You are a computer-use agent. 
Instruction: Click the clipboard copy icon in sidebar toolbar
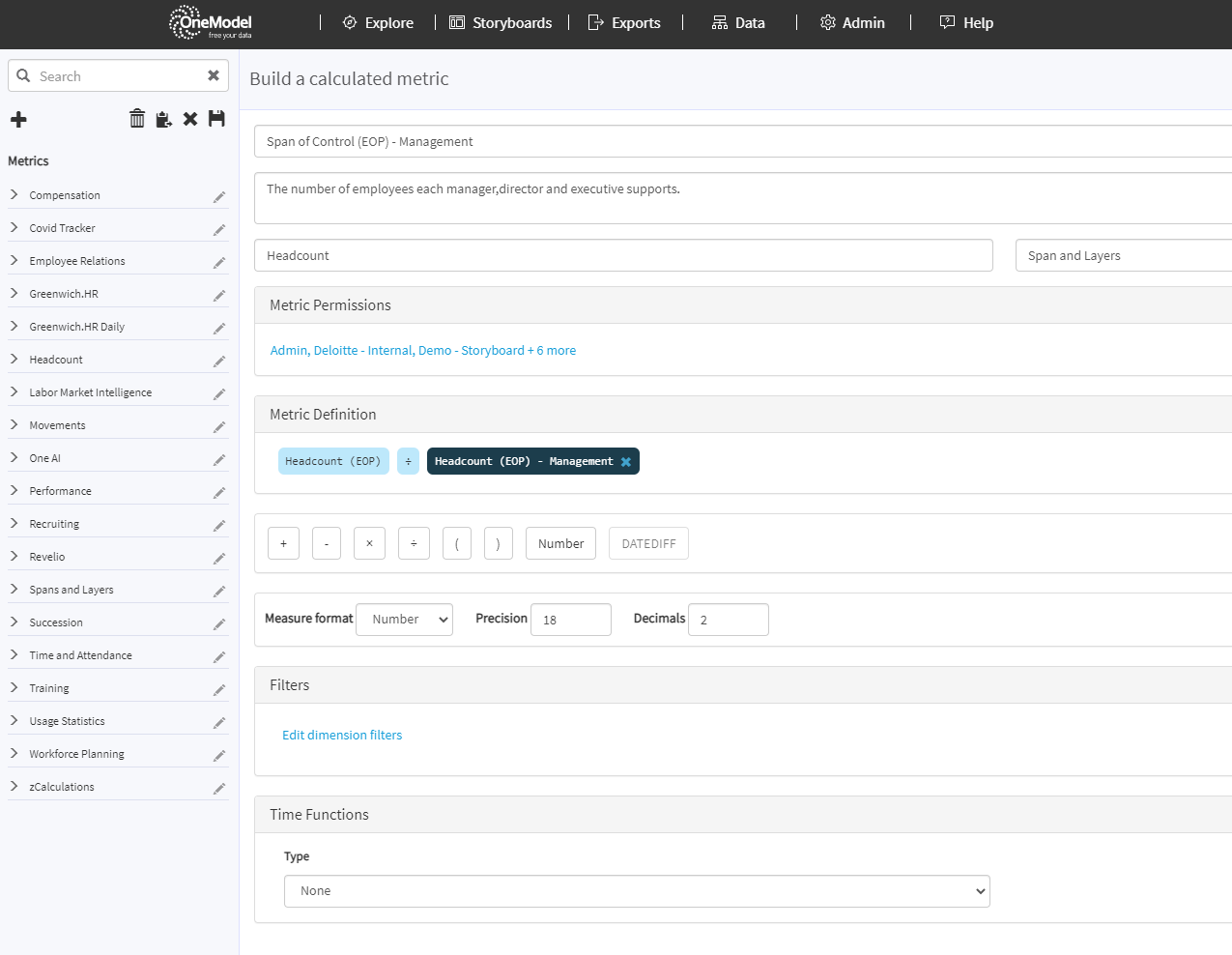163,119
